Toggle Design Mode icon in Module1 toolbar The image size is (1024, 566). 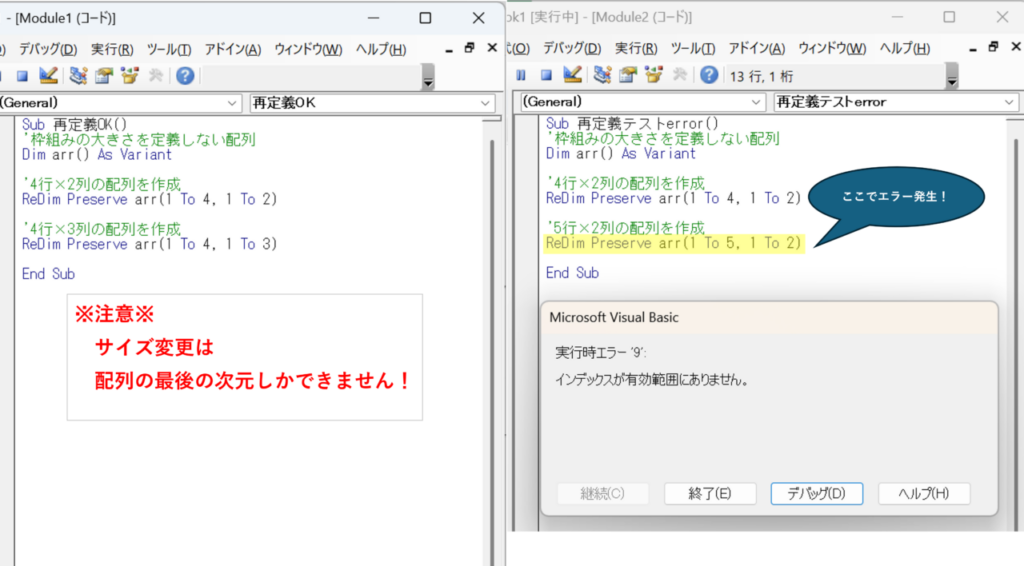[x=48, y=76]
